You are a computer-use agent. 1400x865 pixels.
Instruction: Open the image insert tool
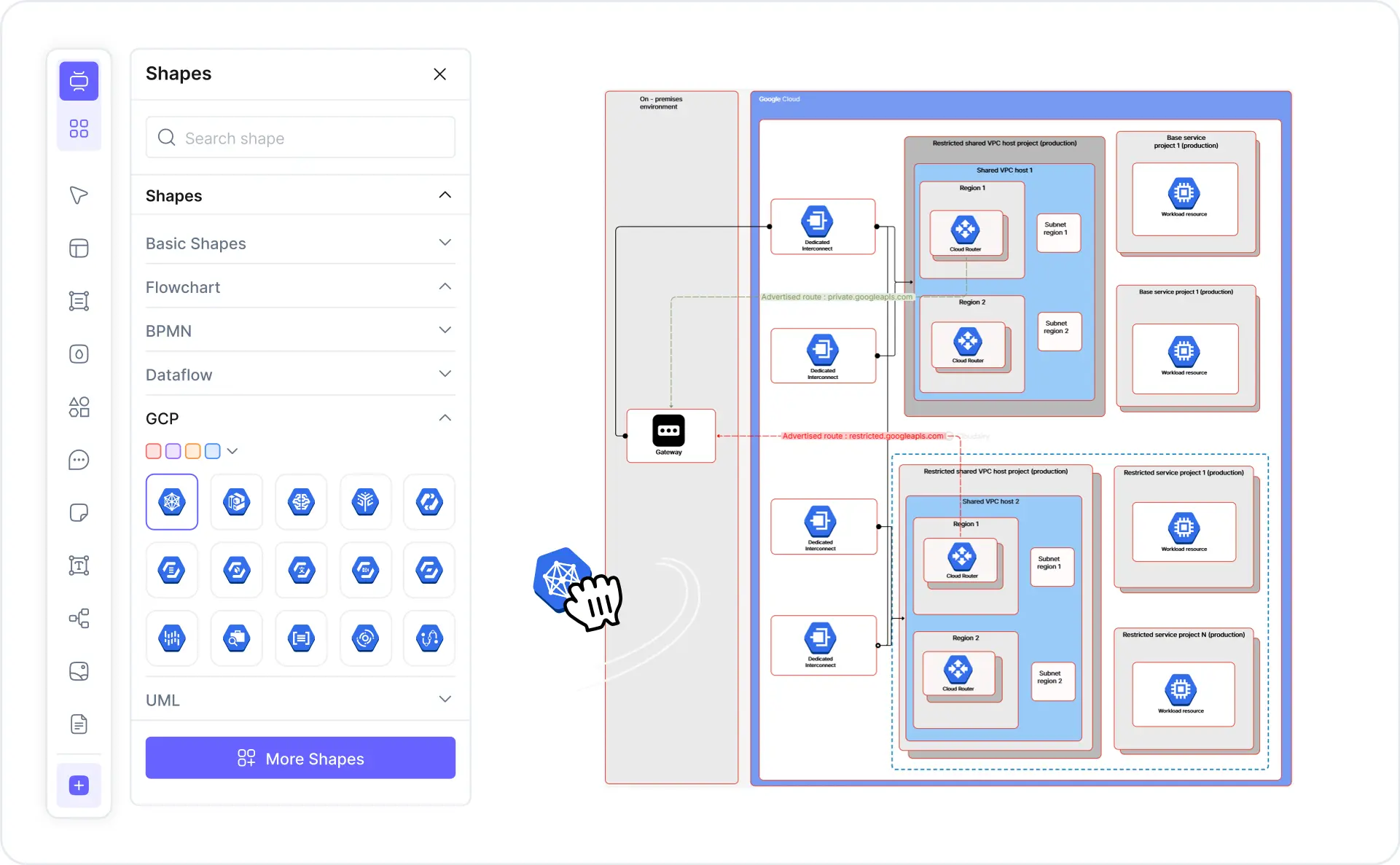click(x=79, y=671)
